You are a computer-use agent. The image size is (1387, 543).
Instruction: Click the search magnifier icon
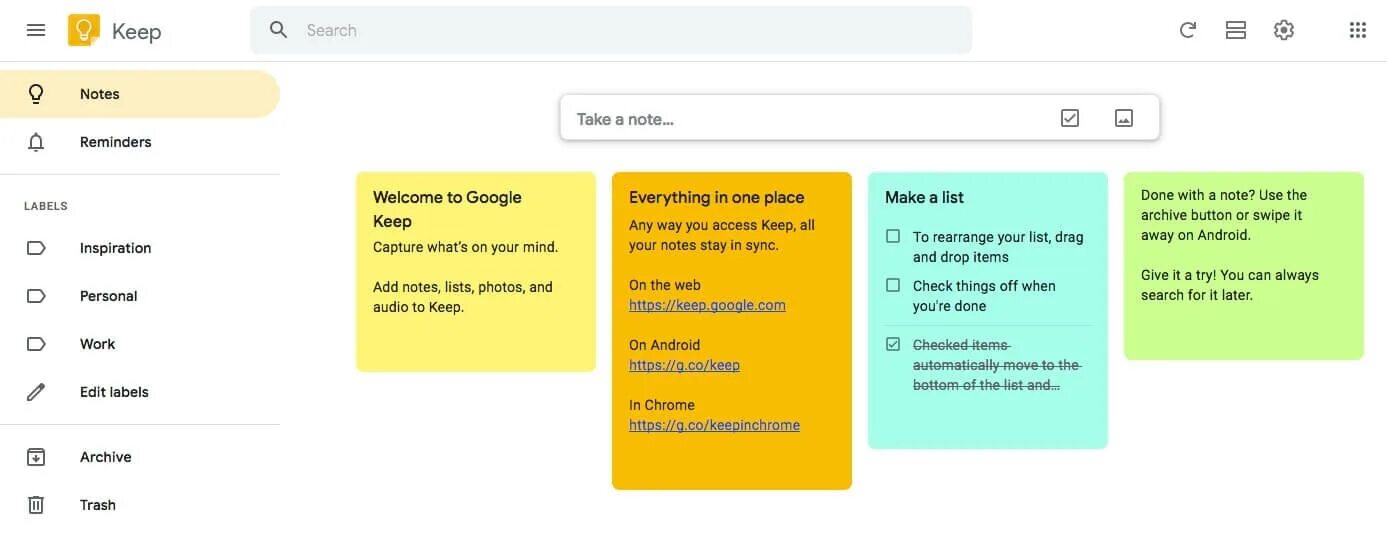279,30
